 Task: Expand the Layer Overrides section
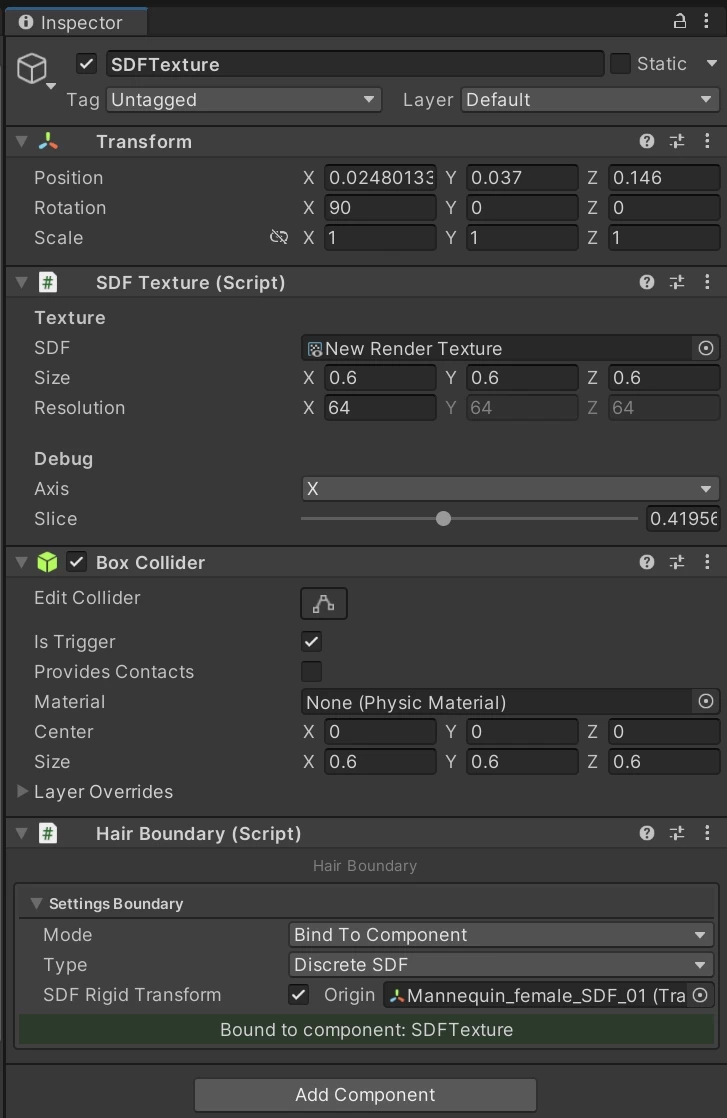point(23,792)
